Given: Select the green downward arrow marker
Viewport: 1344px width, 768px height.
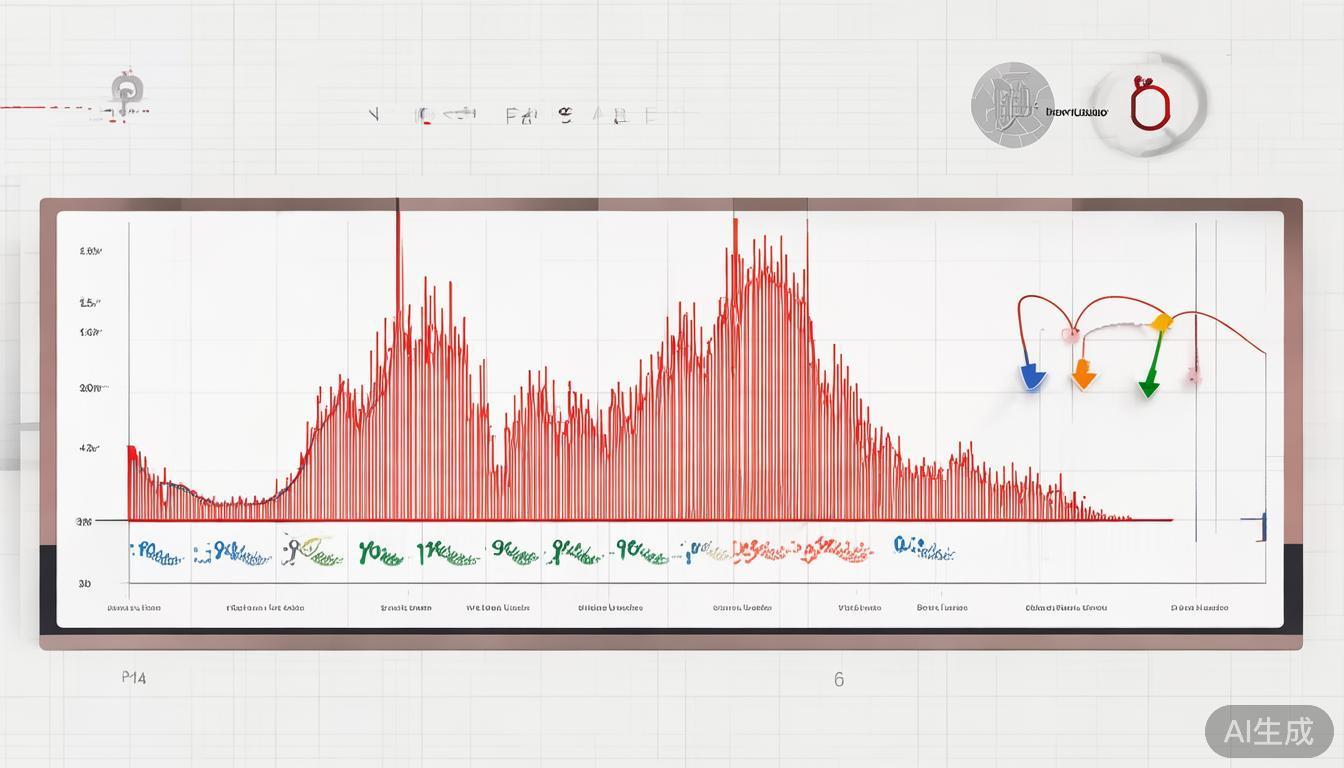Looking at the screenshot, I should coord(1149,384).
